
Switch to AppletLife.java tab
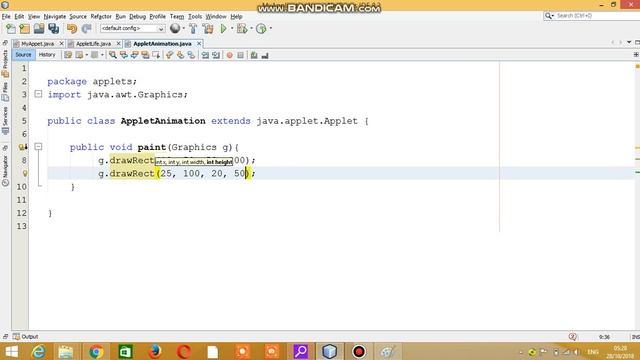93,44
